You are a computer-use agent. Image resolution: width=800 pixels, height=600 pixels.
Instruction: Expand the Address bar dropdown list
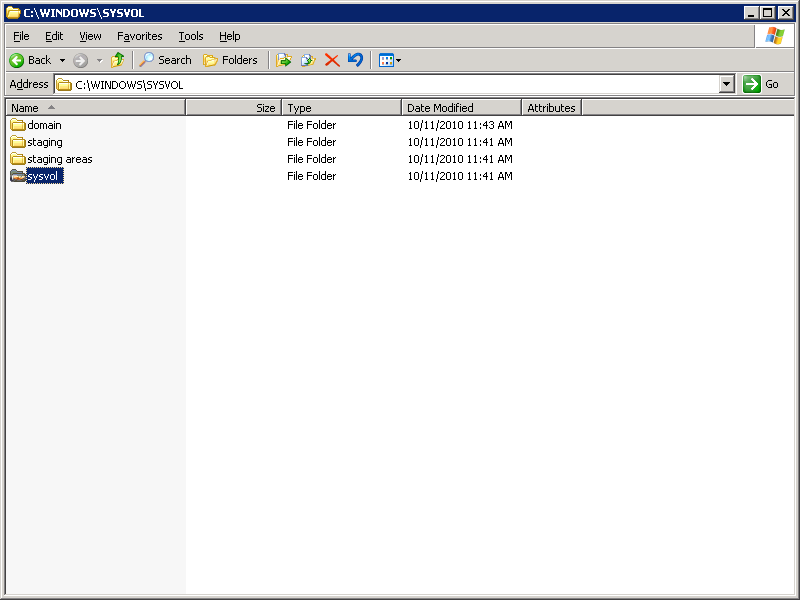tap(727, 84)
